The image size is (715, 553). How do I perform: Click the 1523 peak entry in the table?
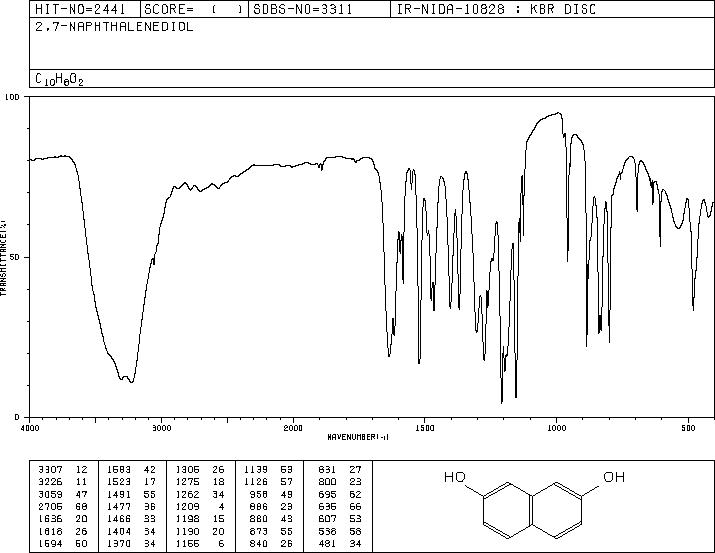click(x=131, y=481)
